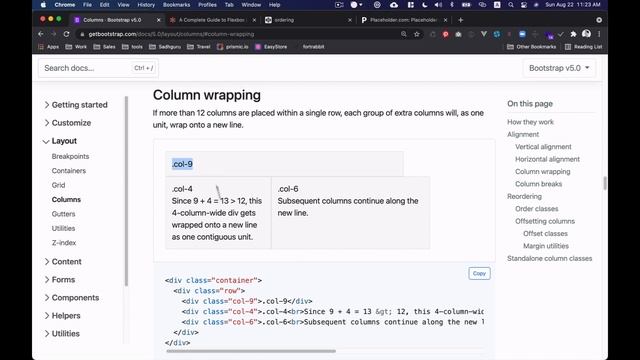640x360 pixels.
Task: Click the blue Zoom extension icon
Action: point(522,34)
